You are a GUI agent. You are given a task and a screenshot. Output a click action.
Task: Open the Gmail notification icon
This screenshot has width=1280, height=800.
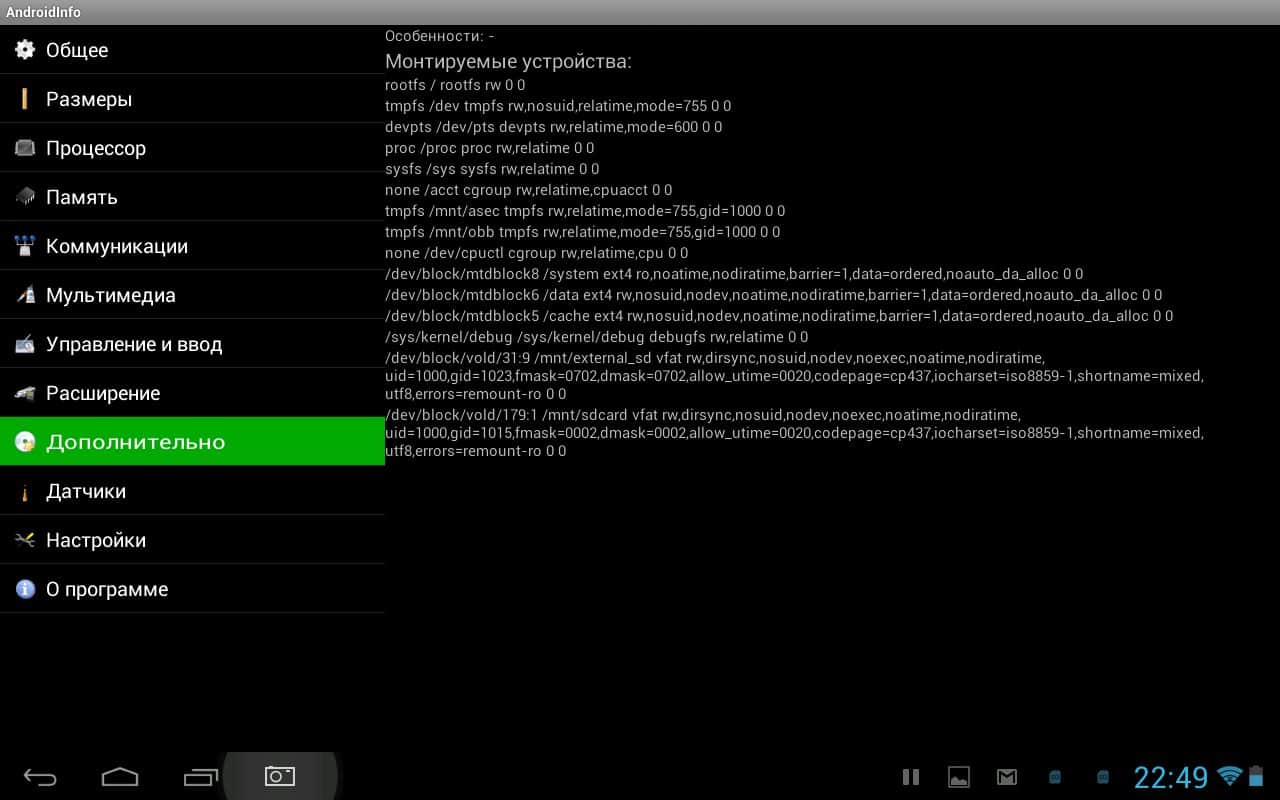(1007, 777)
